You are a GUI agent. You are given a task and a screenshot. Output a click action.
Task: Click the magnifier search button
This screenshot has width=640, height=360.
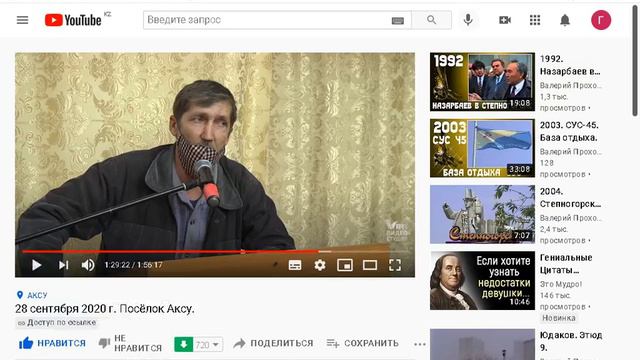pos(431,20)
